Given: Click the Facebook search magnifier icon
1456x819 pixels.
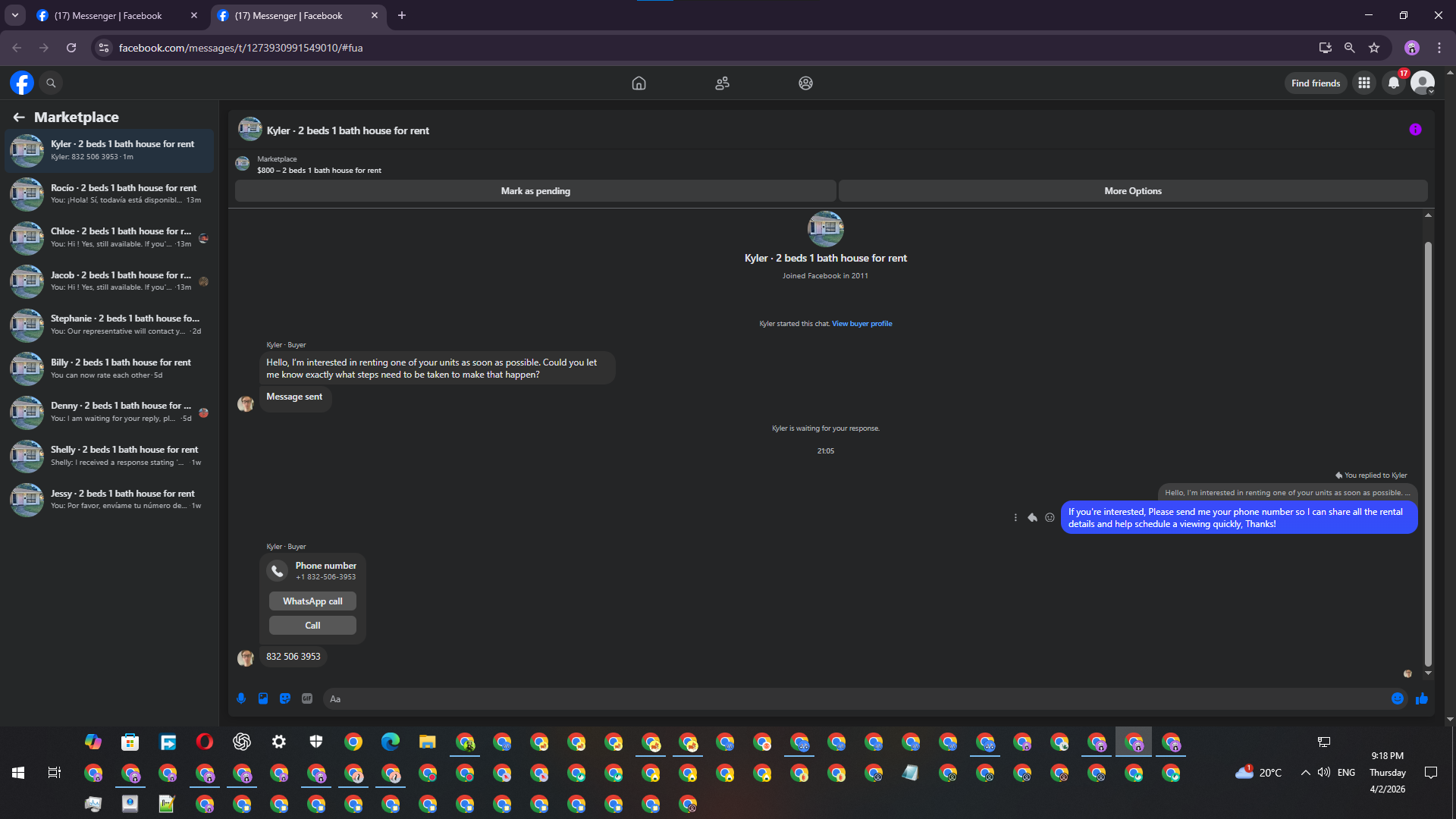Looking at the screenshot, I should (x=51, y=83).
